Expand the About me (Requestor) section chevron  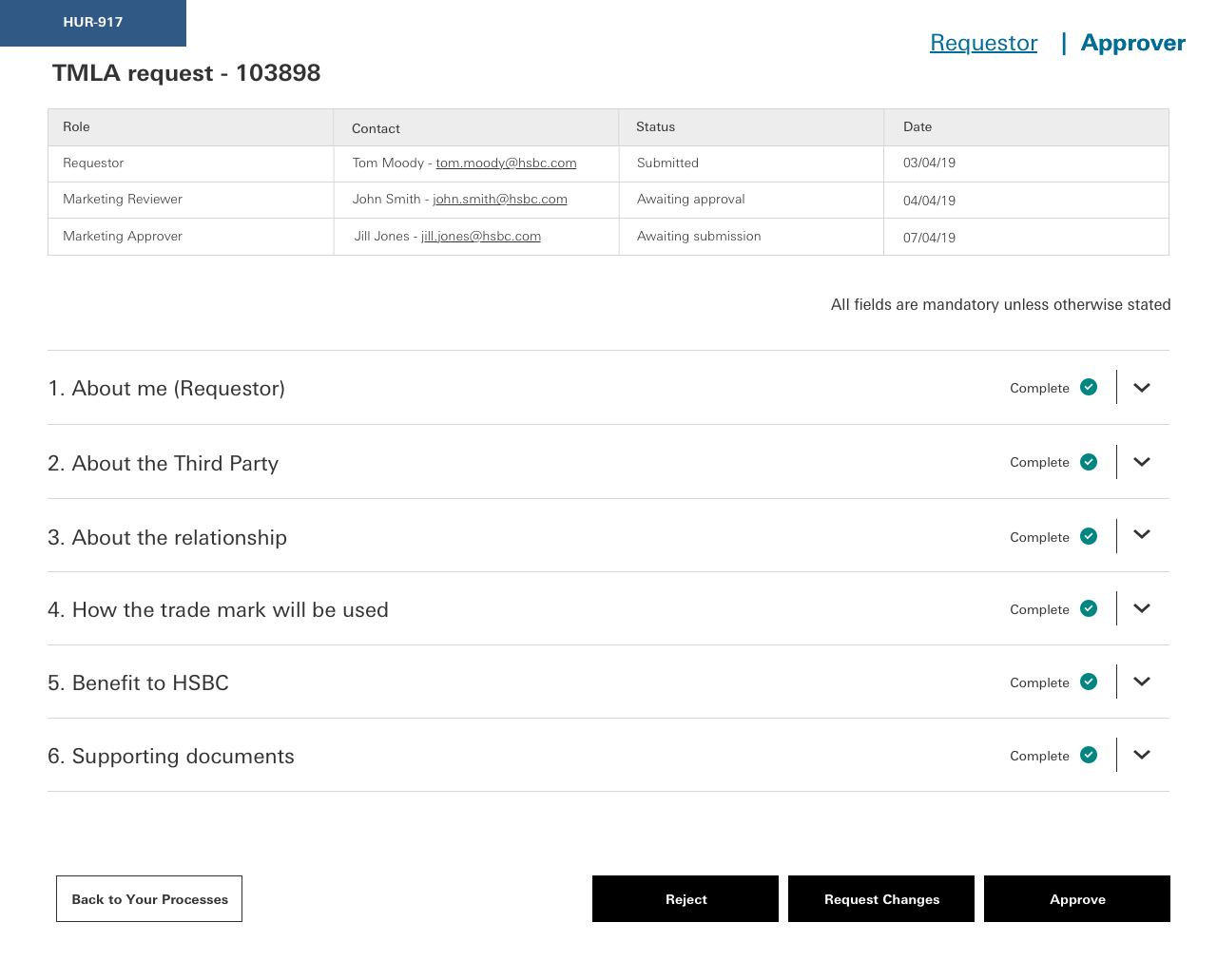pyautogui.click(x=1142, y=388)
